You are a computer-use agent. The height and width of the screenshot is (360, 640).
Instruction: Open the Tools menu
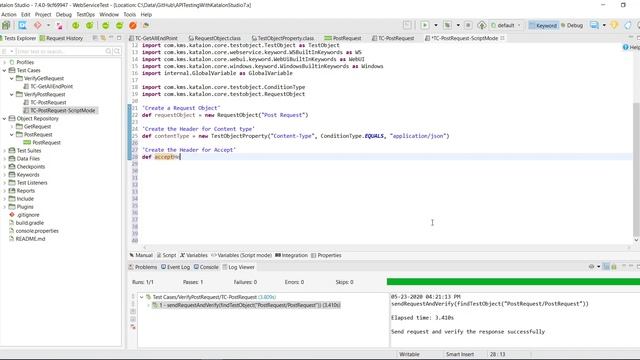click(129, 14)
